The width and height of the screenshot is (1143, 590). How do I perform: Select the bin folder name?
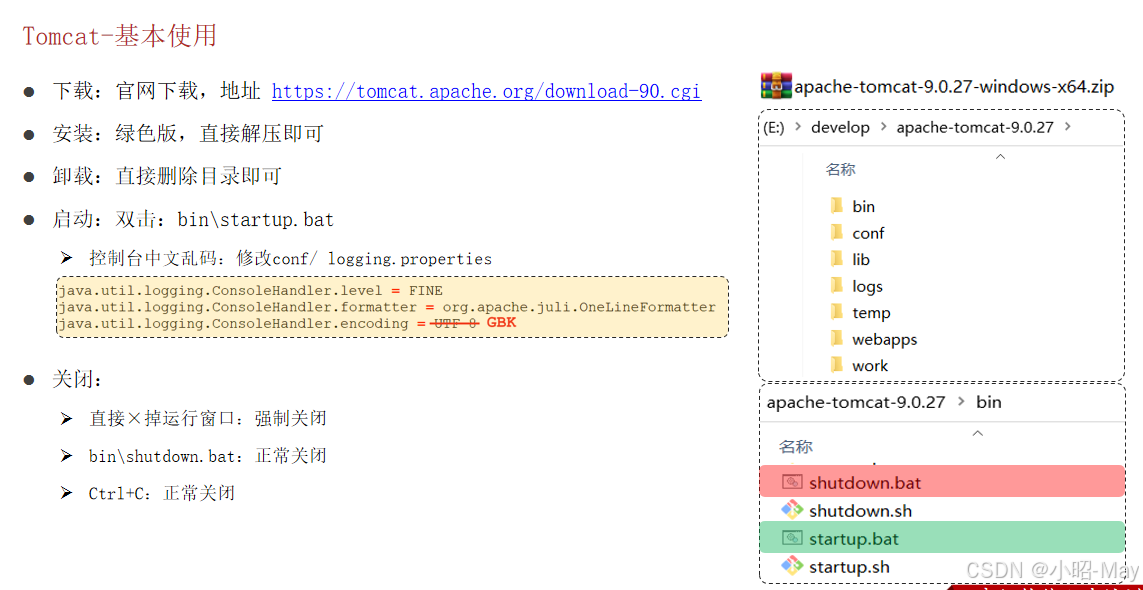pyautogui.click(x=864, y=206)
